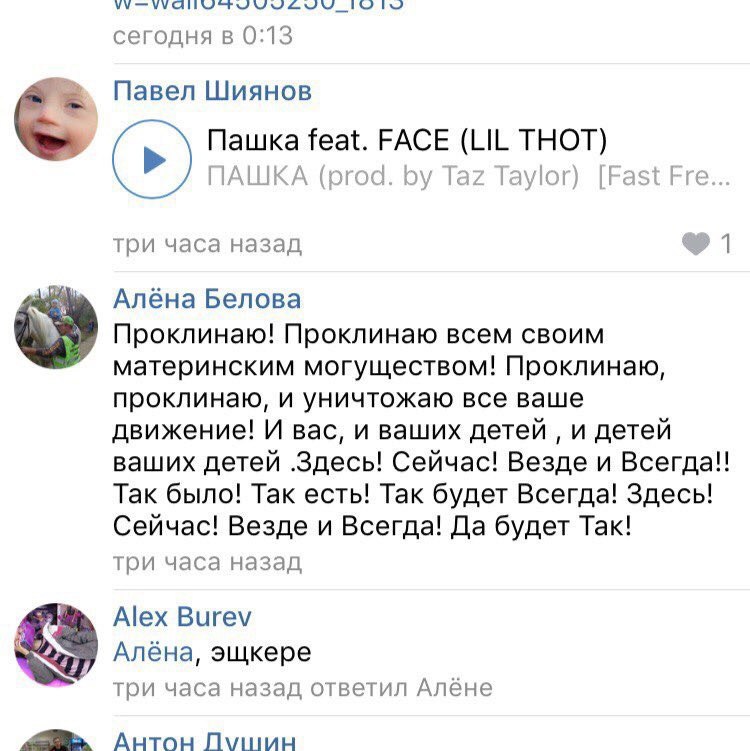Tap the audio title Пашка feat. FACE (LIL THOT)
Image resolution: width=750 pixels, height=751 pixels.
point(407,140)
